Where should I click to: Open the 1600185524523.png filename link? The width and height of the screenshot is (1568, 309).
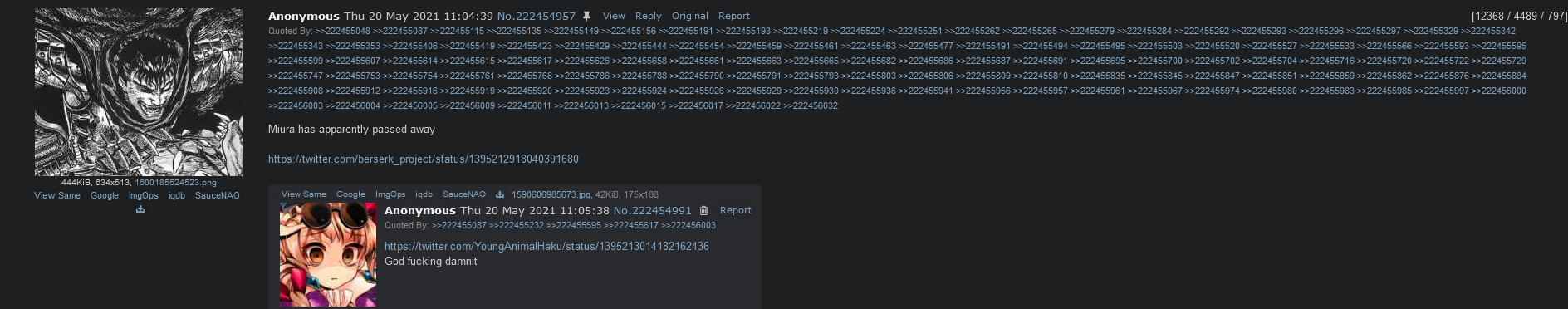[175, 183]
